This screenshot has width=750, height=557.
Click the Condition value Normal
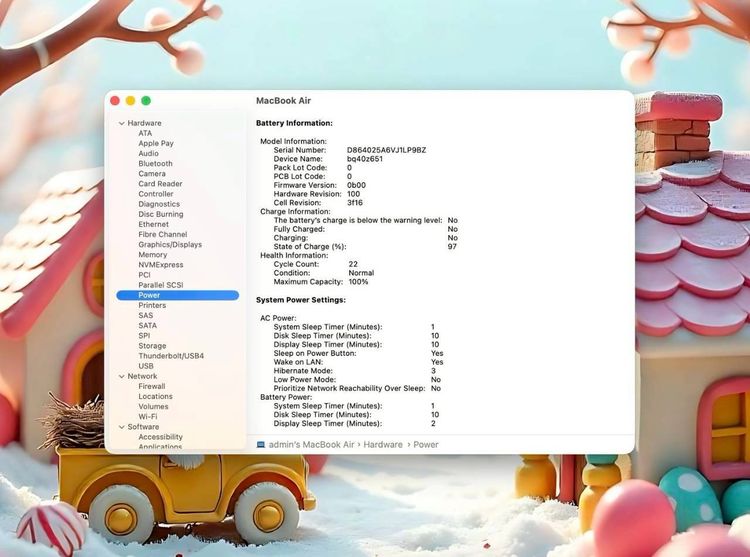(x=361, y=273)
